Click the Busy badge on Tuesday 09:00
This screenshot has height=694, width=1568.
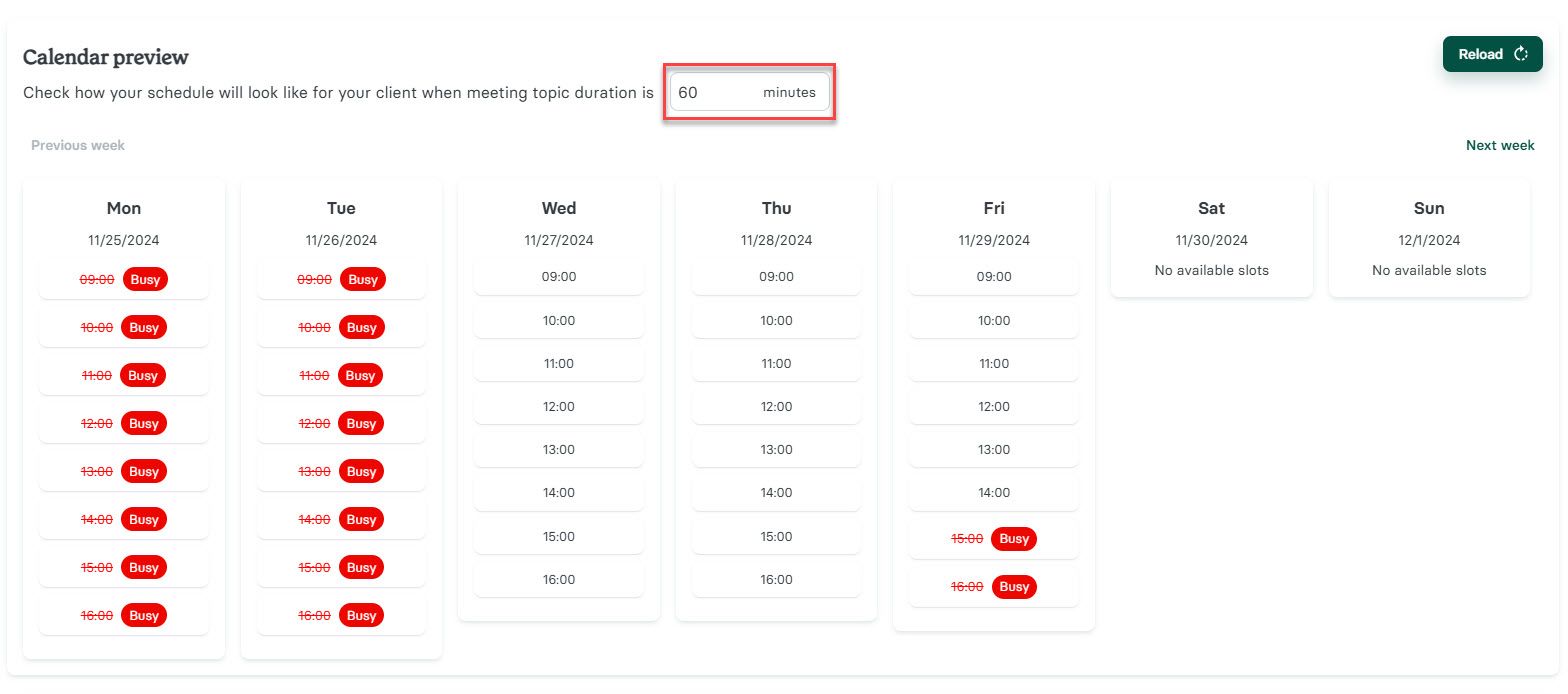coord(362,279)
